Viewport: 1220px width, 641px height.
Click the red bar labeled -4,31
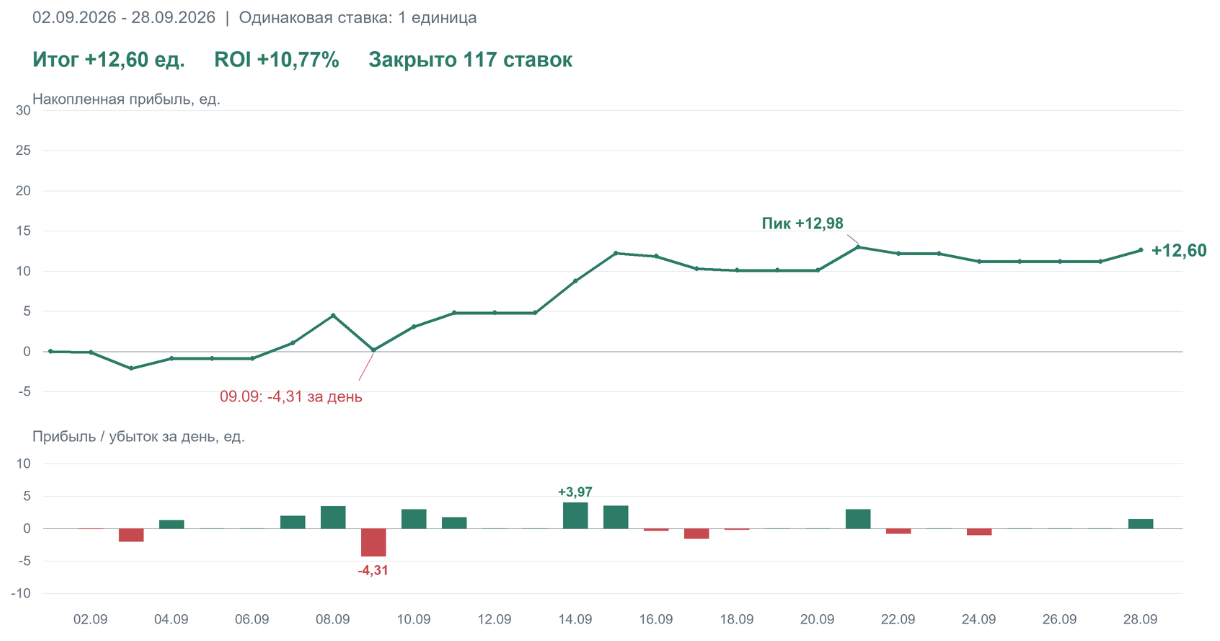(x=373, y=542)
